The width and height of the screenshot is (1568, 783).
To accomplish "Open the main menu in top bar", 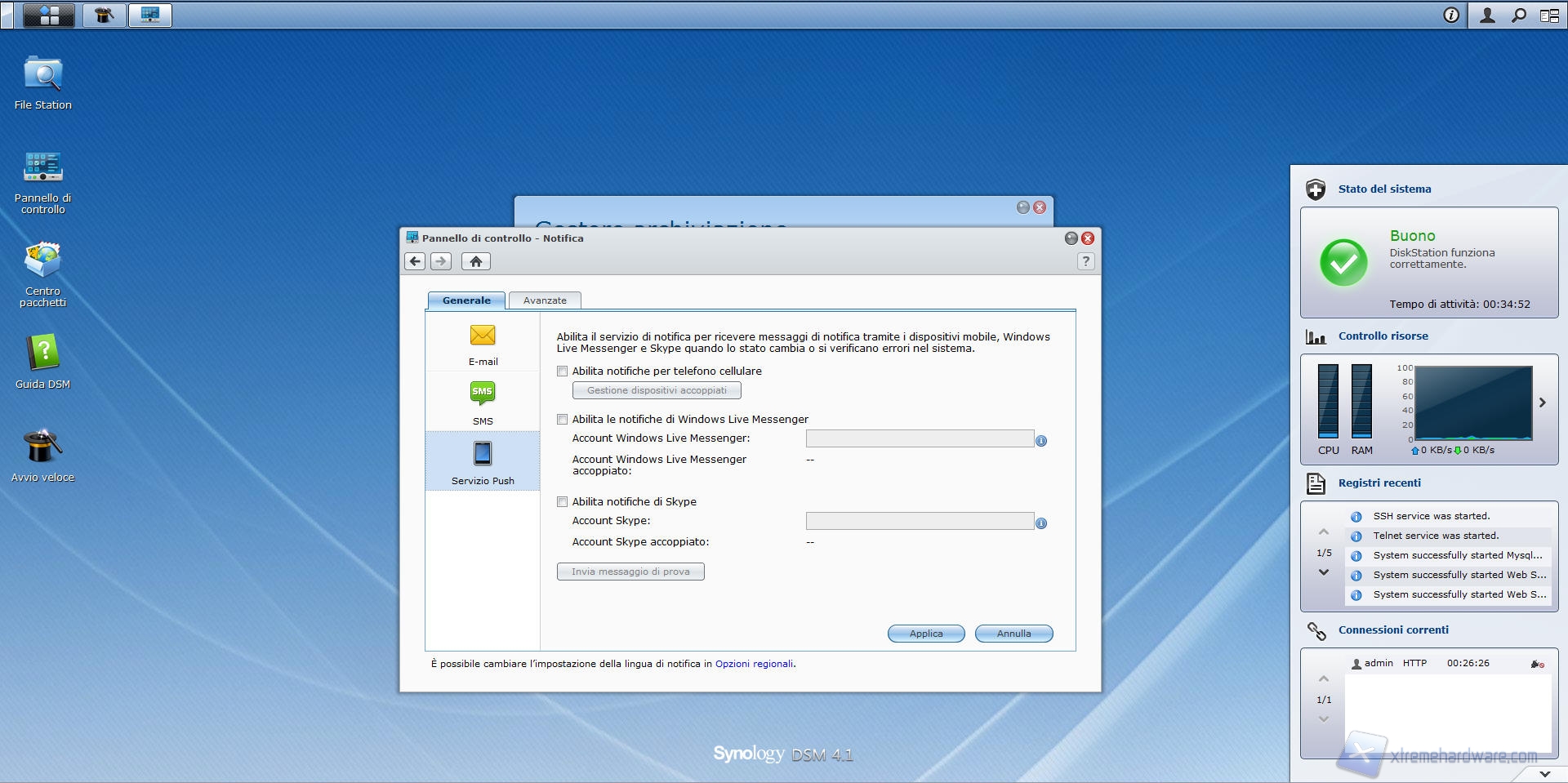I will click(x=49, y=15).
